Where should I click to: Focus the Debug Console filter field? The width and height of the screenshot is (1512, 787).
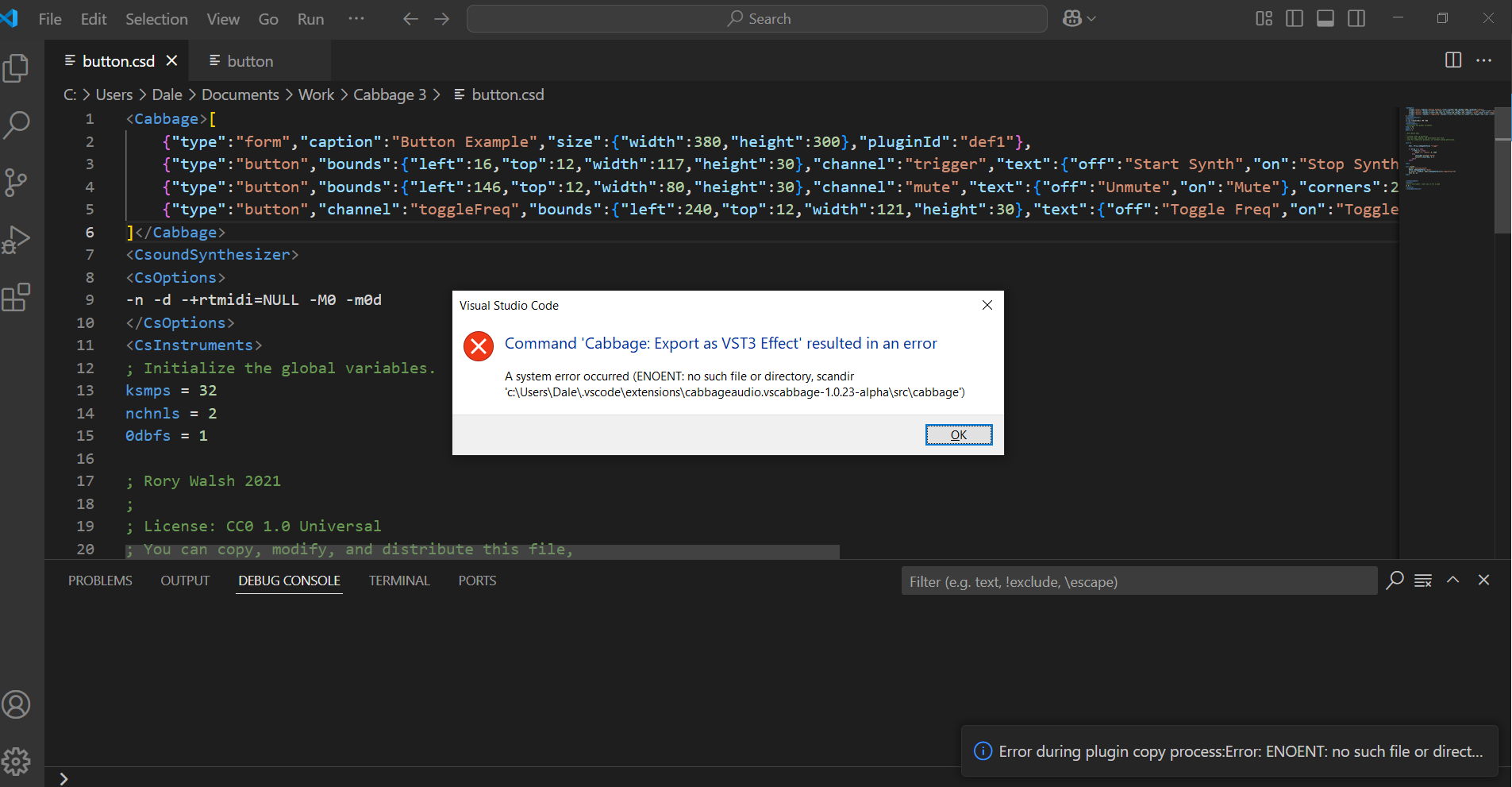point(1139,581)
